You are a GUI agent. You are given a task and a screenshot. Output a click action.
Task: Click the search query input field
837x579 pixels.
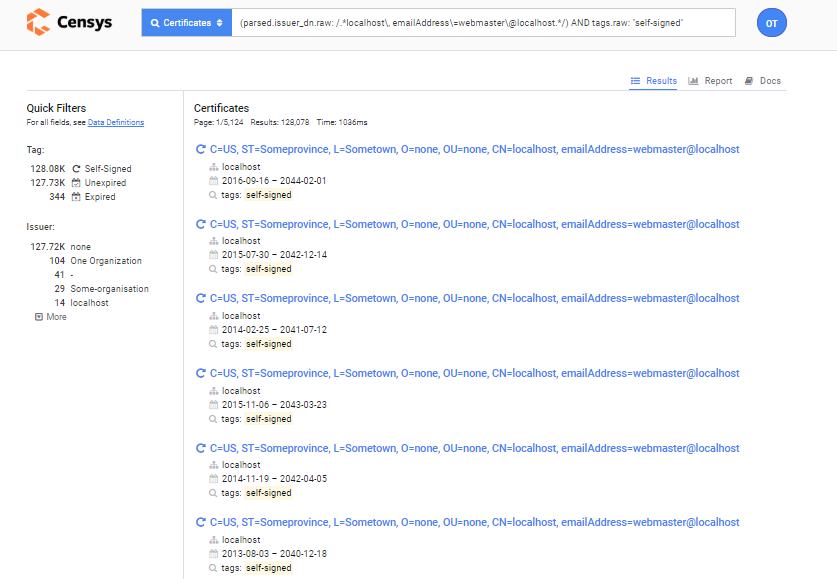[x=484, y=23]
